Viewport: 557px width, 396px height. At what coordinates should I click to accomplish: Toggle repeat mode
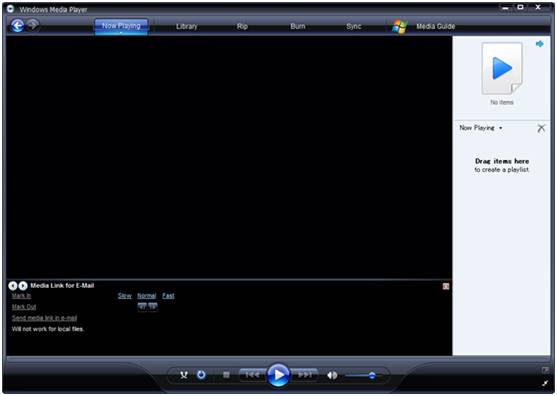(x=201, y=375)
